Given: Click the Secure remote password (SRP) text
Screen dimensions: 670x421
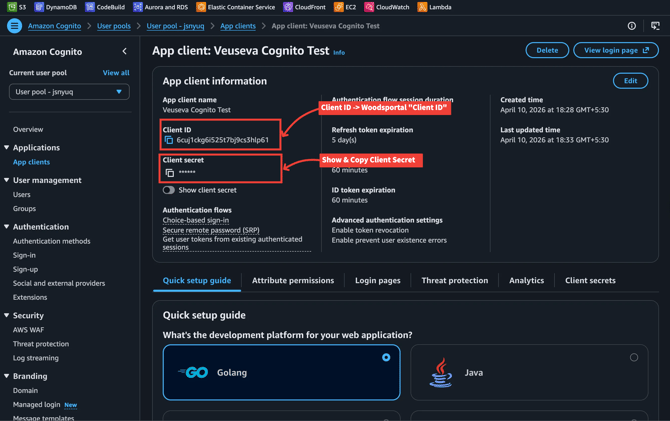Looking at the screenshot, I should [x=211, y=230].
